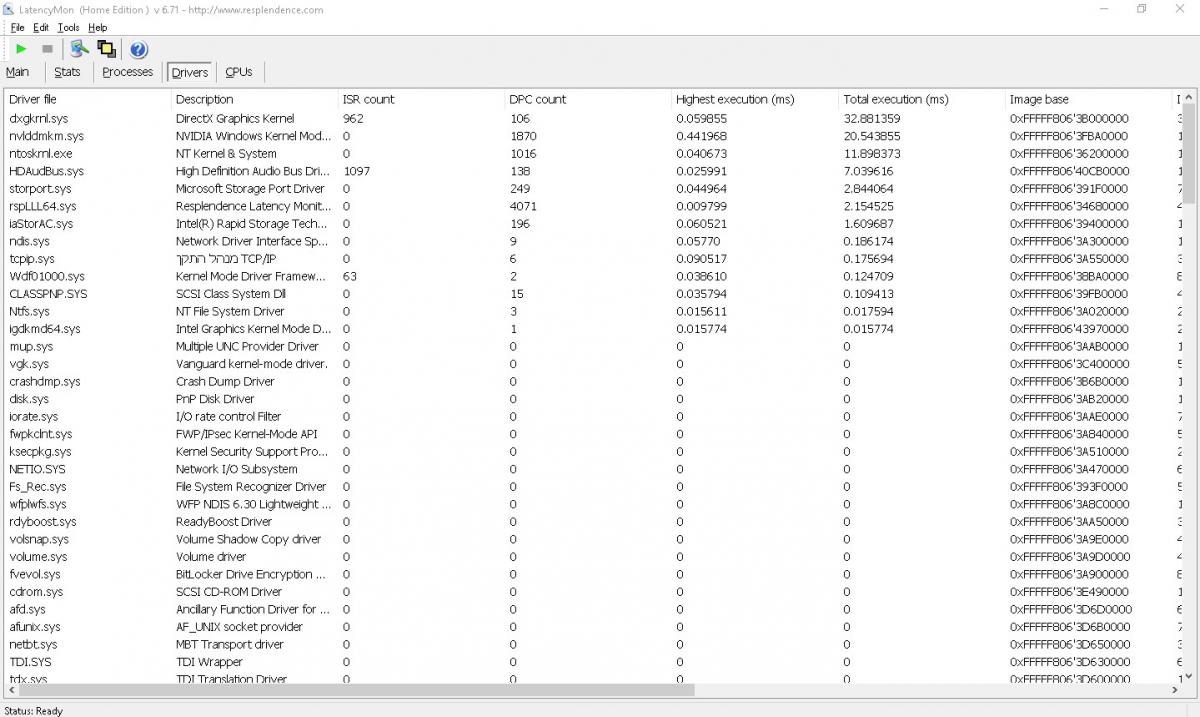The height and width of the screenshot is (717, 1200).
Task: Select the Wdf01000.sys row
Action: click(592, 276)
